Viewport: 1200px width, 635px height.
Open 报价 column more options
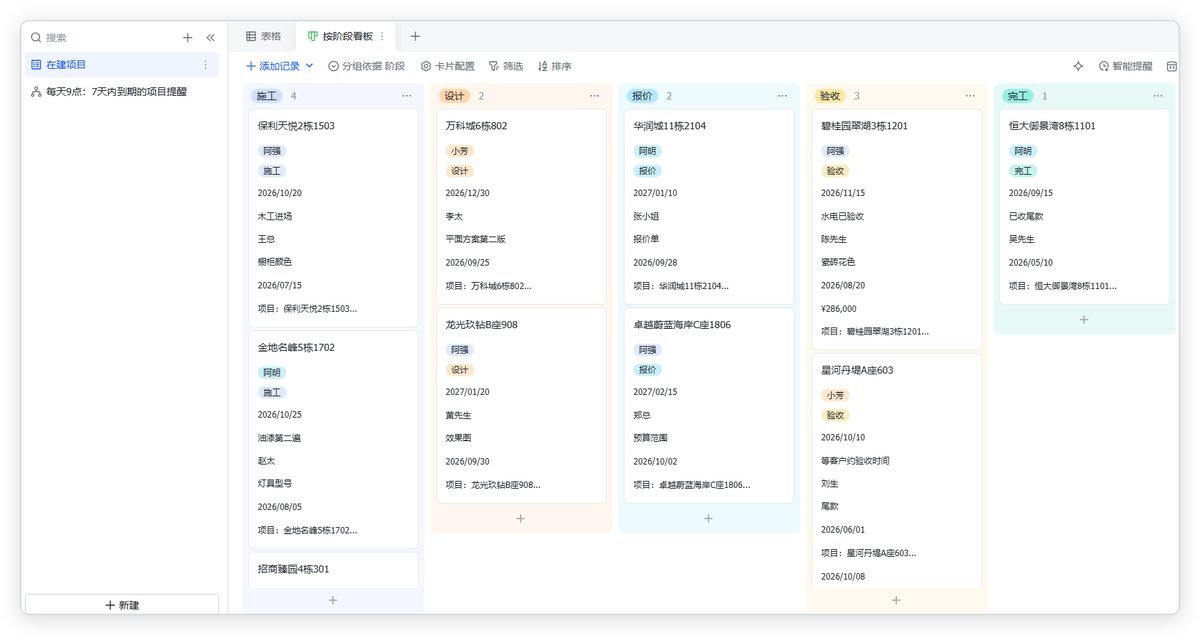click(782, 96)
